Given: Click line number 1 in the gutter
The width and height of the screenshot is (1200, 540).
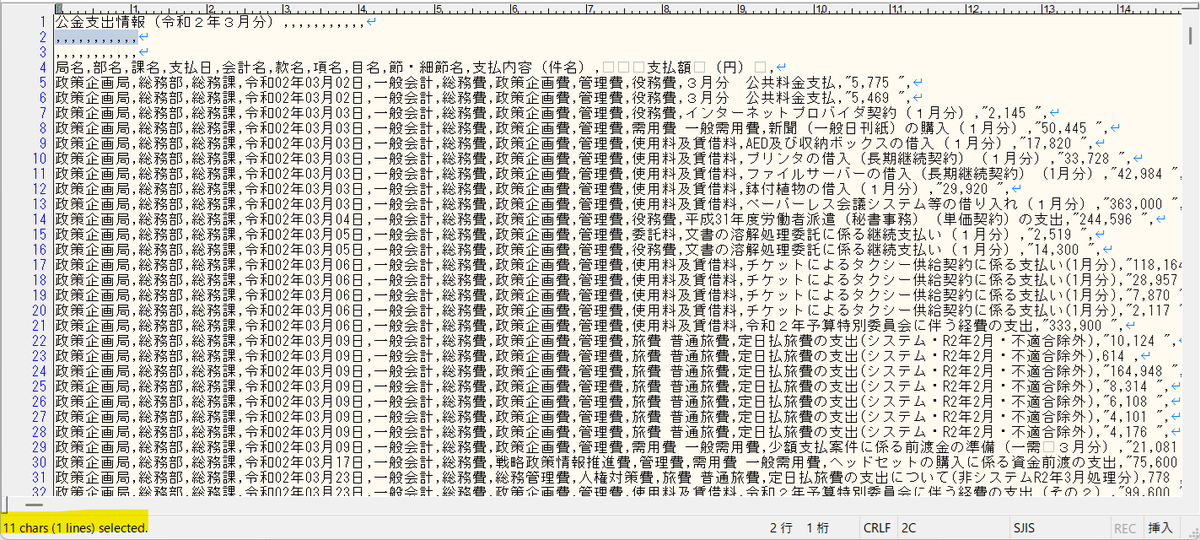Looking at the screenshot, I should click(42, 21).
